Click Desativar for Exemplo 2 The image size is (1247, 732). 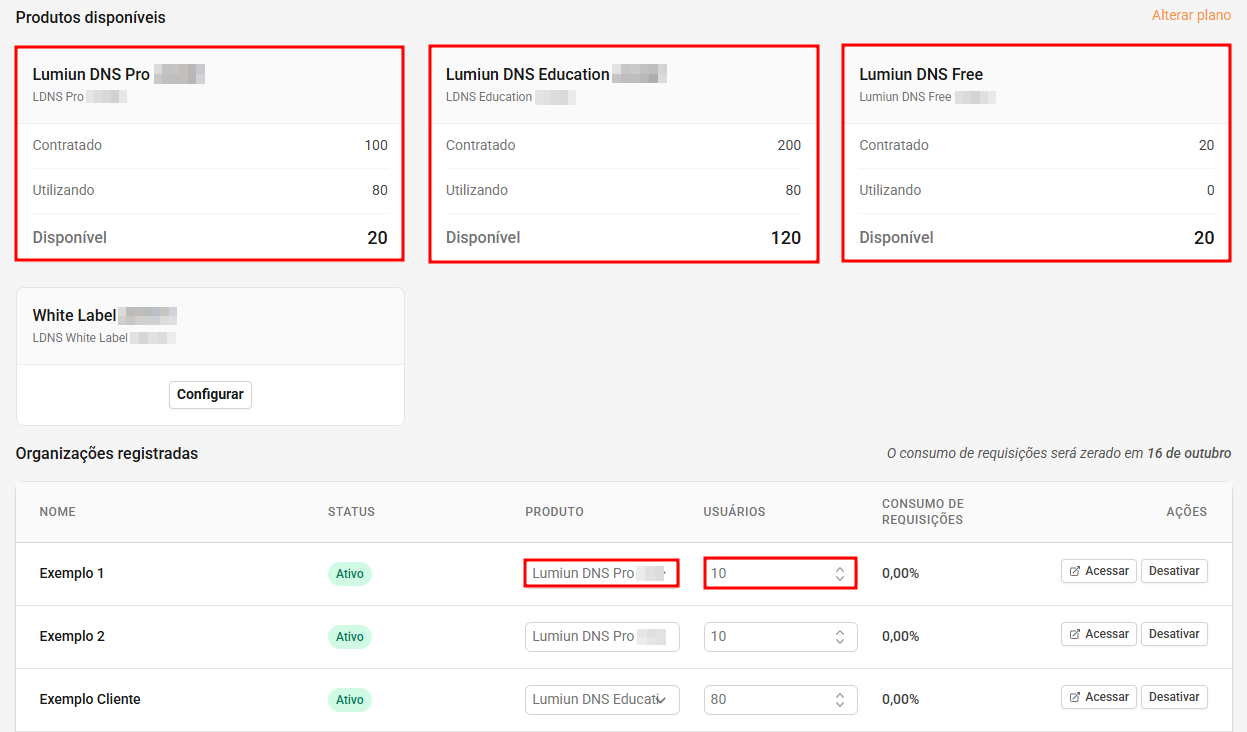coord(1174,634)
